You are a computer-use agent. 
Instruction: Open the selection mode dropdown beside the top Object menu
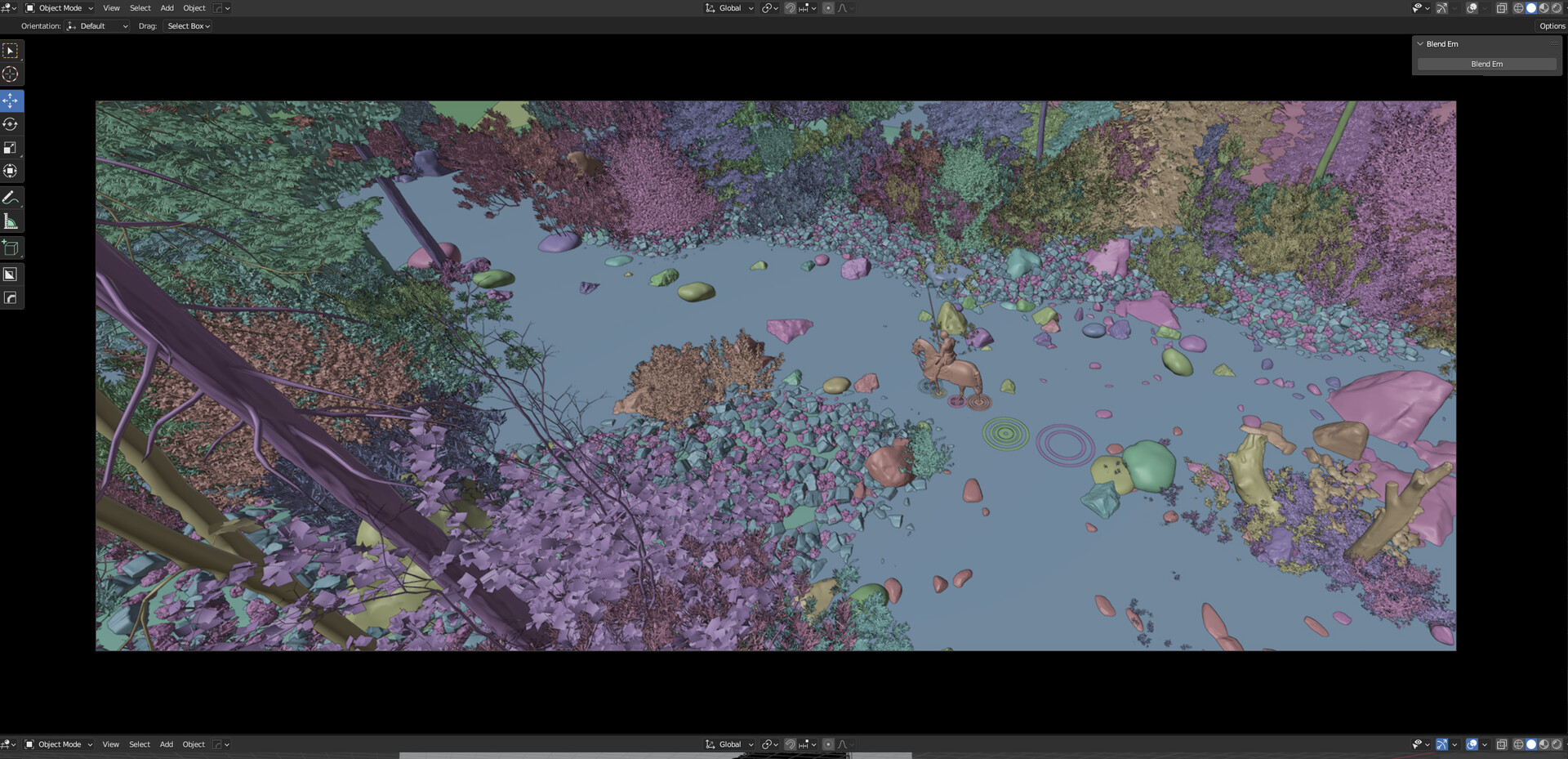[221, 8]
